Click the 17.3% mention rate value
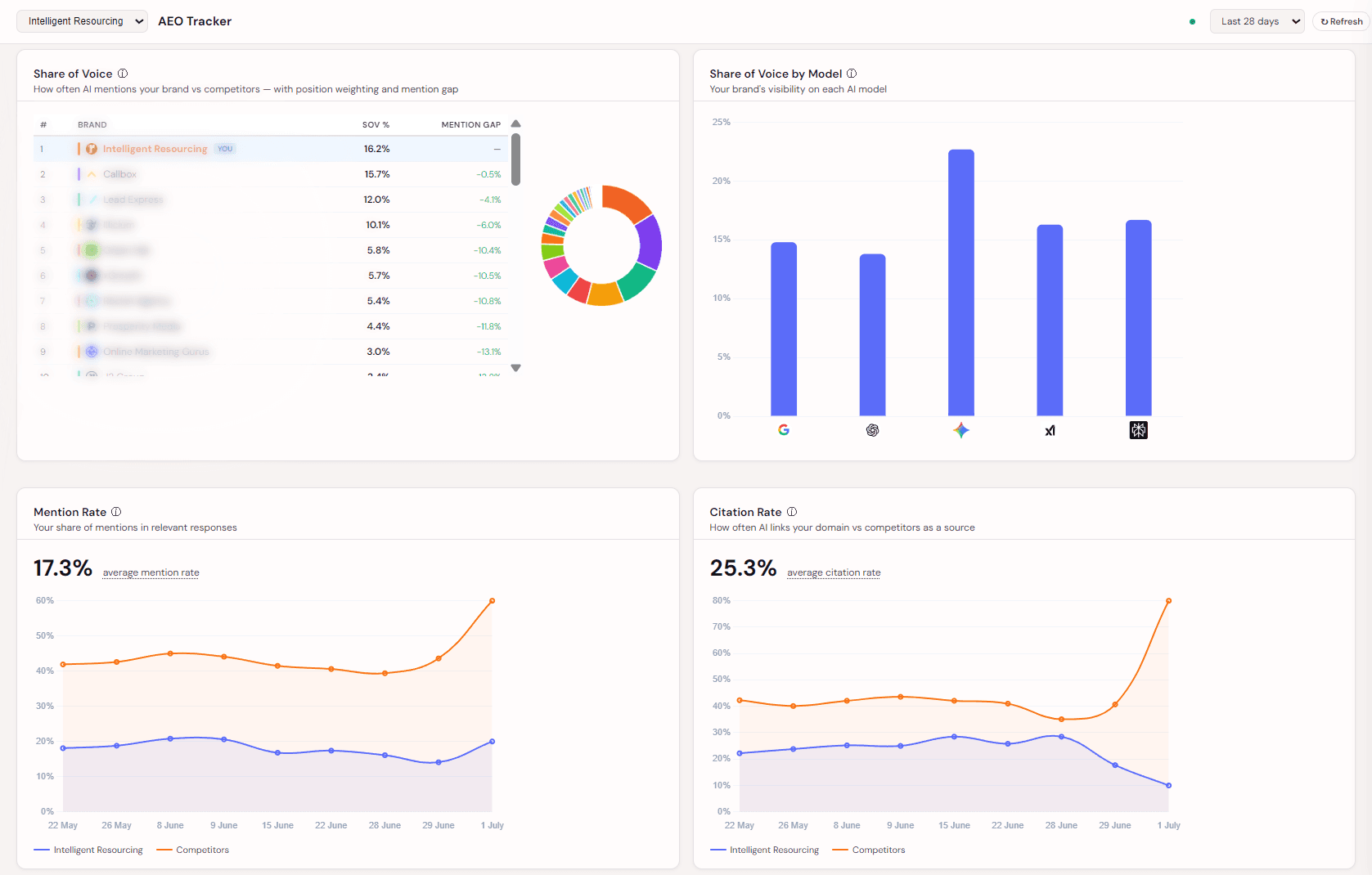This screenshot has width=1372, height=875. tap(63, 568)
